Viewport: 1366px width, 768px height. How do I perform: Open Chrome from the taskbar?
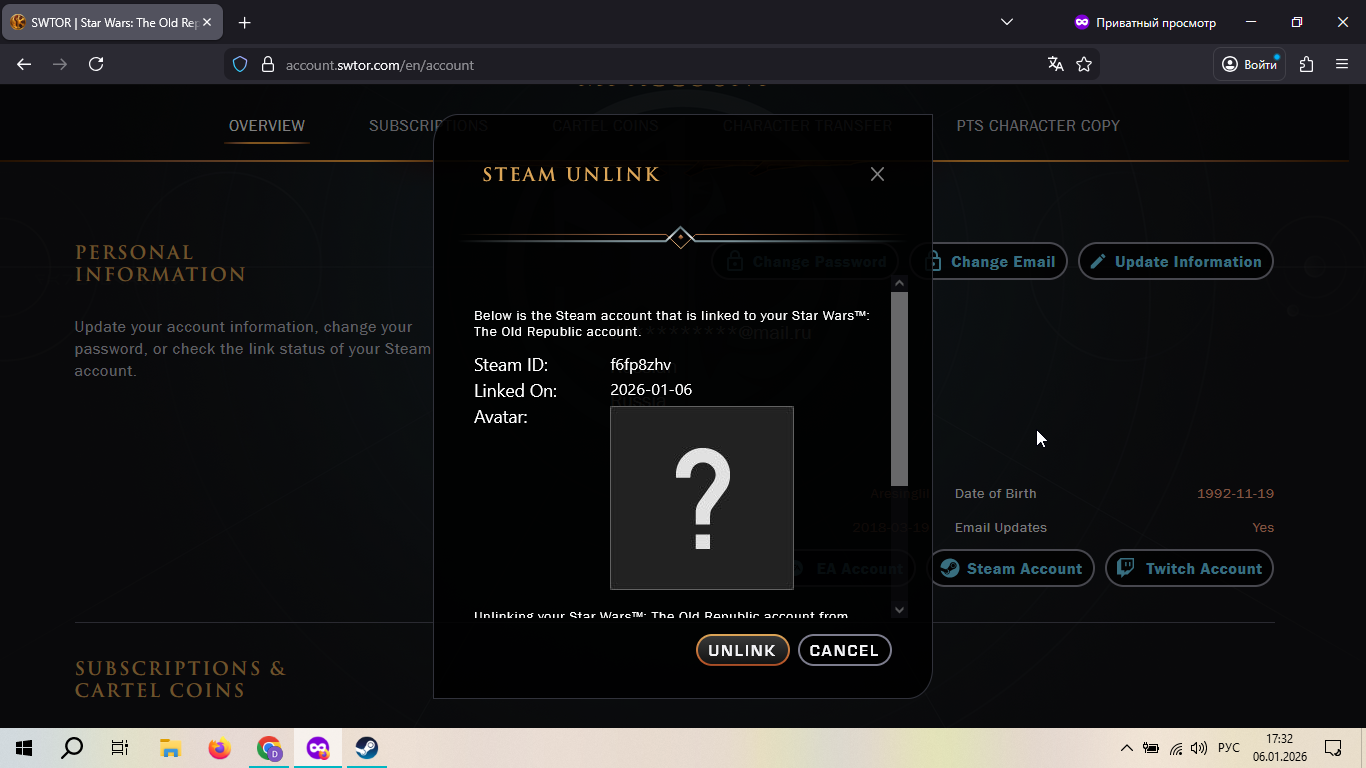click(x=269, y=748)
